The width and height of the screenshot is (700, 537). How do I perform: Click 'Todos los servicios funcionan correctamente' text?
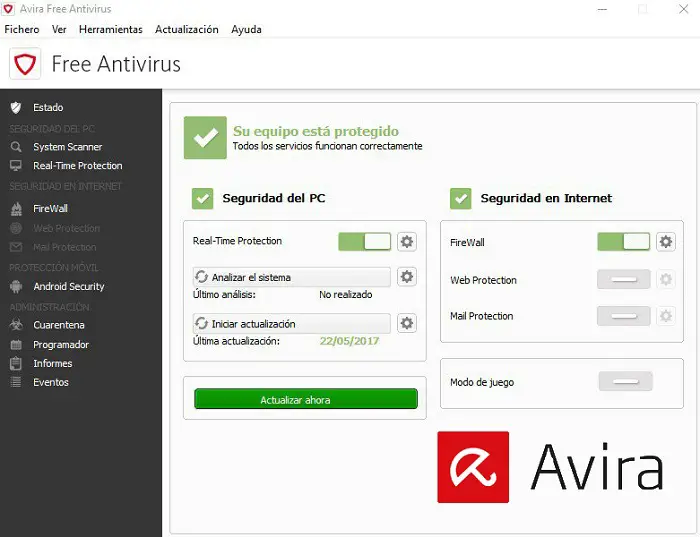(327, 146)
